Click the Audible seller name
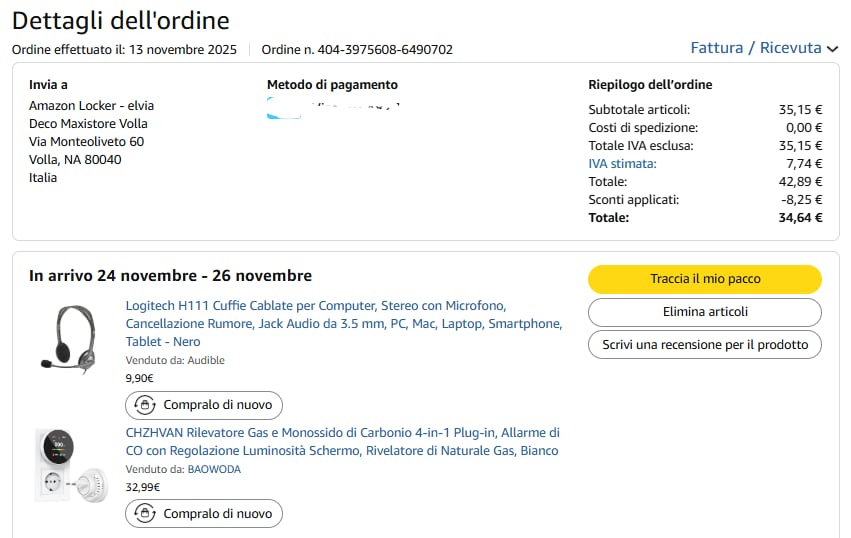851x538 pixels. click(206, 360)
